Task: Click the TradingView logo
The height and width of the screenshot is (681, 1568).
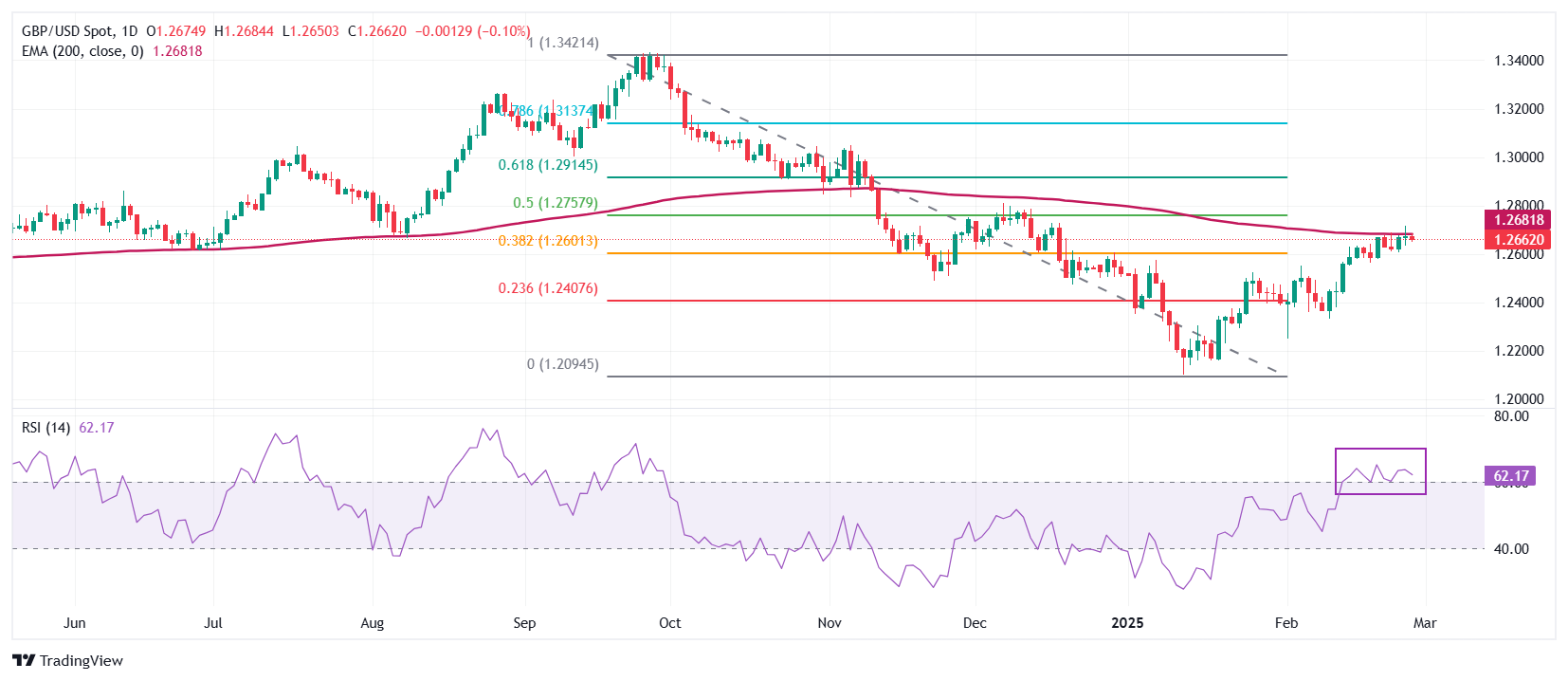Action: pos(67,660)
